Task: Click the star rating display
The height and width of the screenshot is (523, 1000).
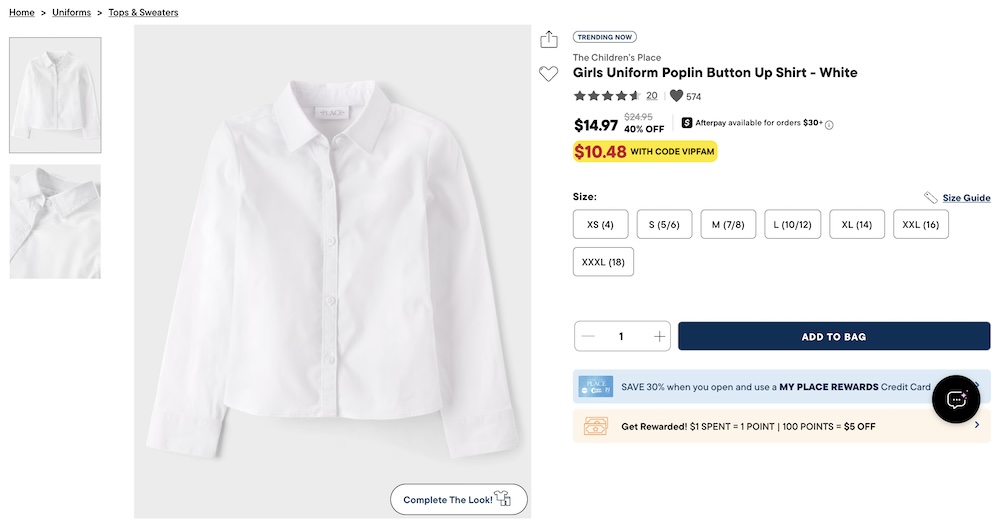Action: tap(606, 96)
